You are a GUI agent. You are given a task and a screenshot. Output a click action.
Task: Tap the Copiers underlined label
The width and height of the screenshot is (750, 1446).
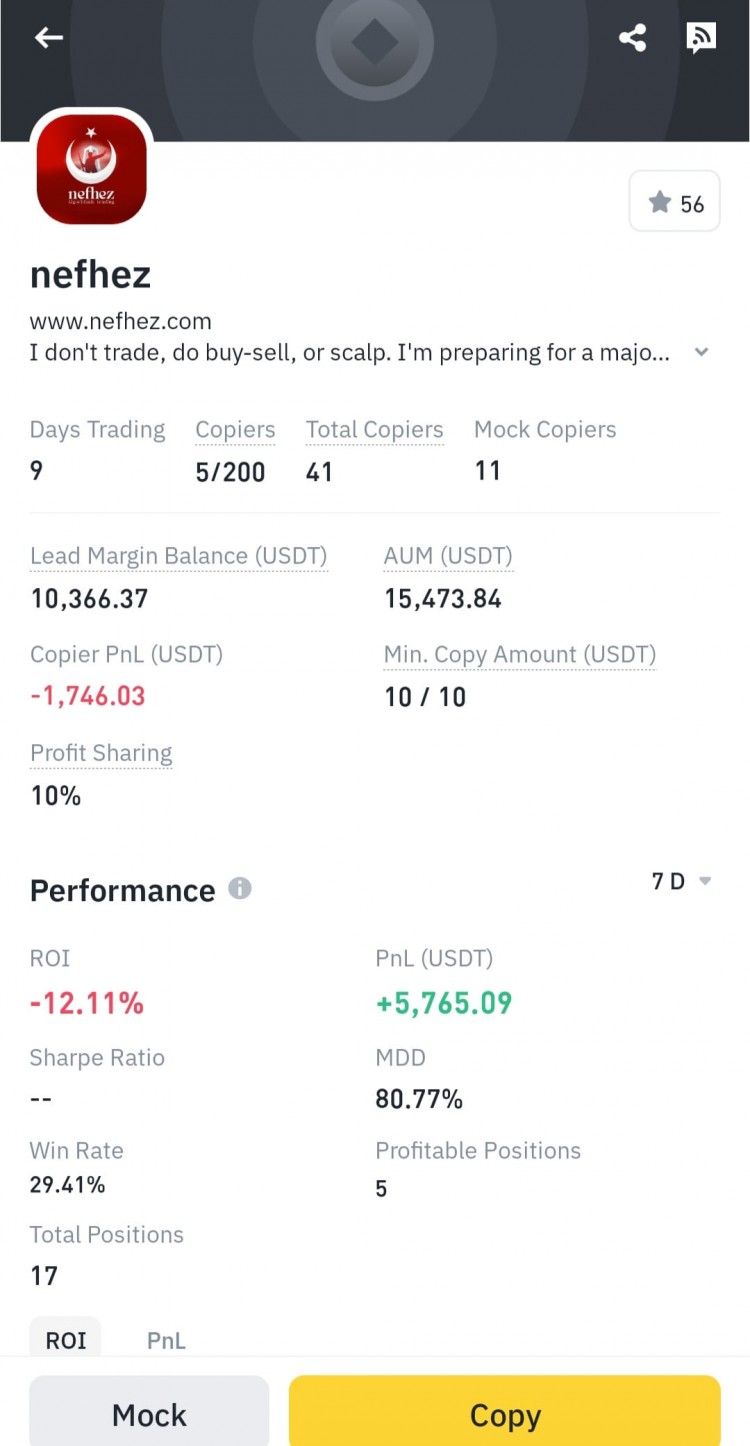point(235,430)
